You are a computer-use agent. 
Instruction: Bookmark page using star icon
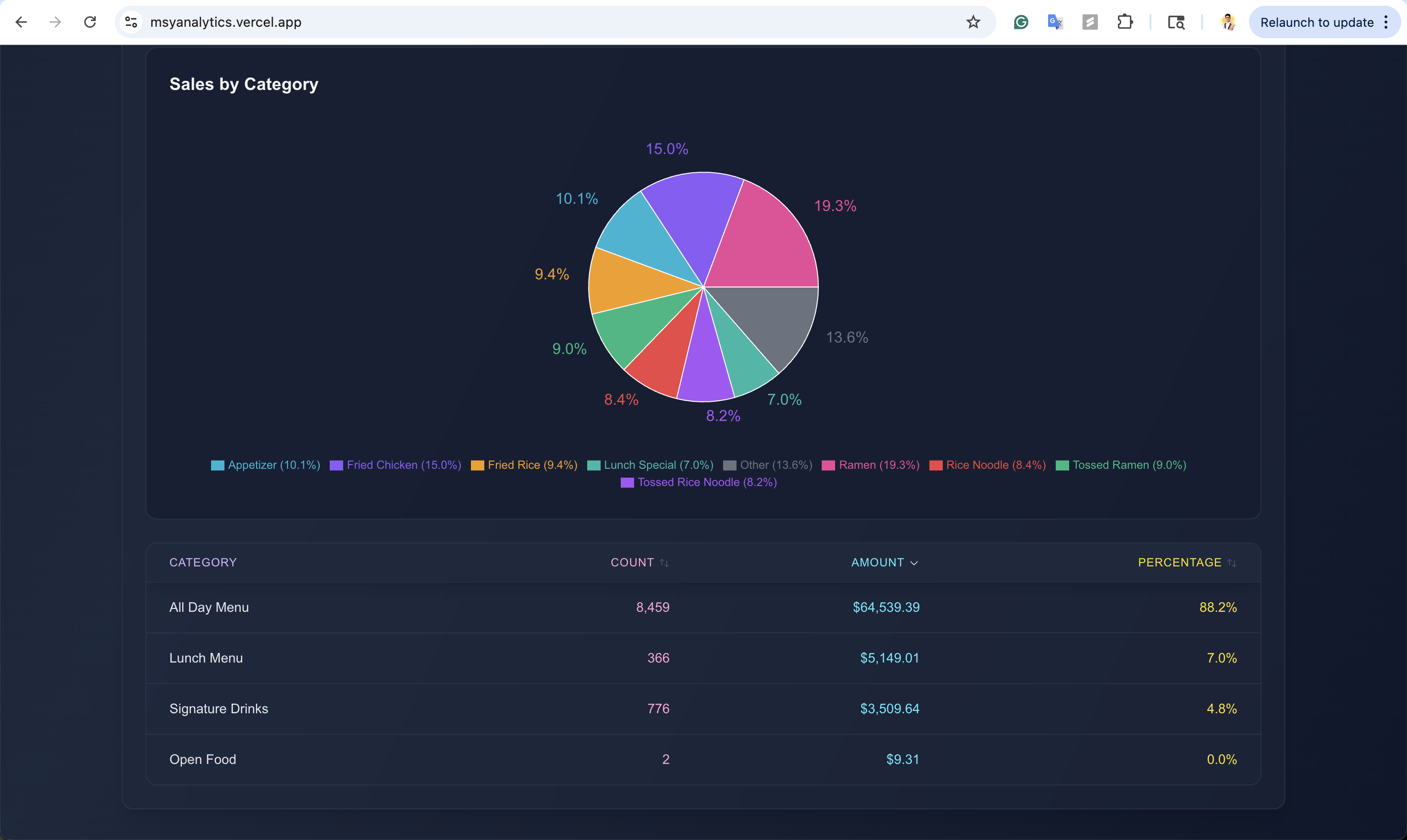pos(973,22)
